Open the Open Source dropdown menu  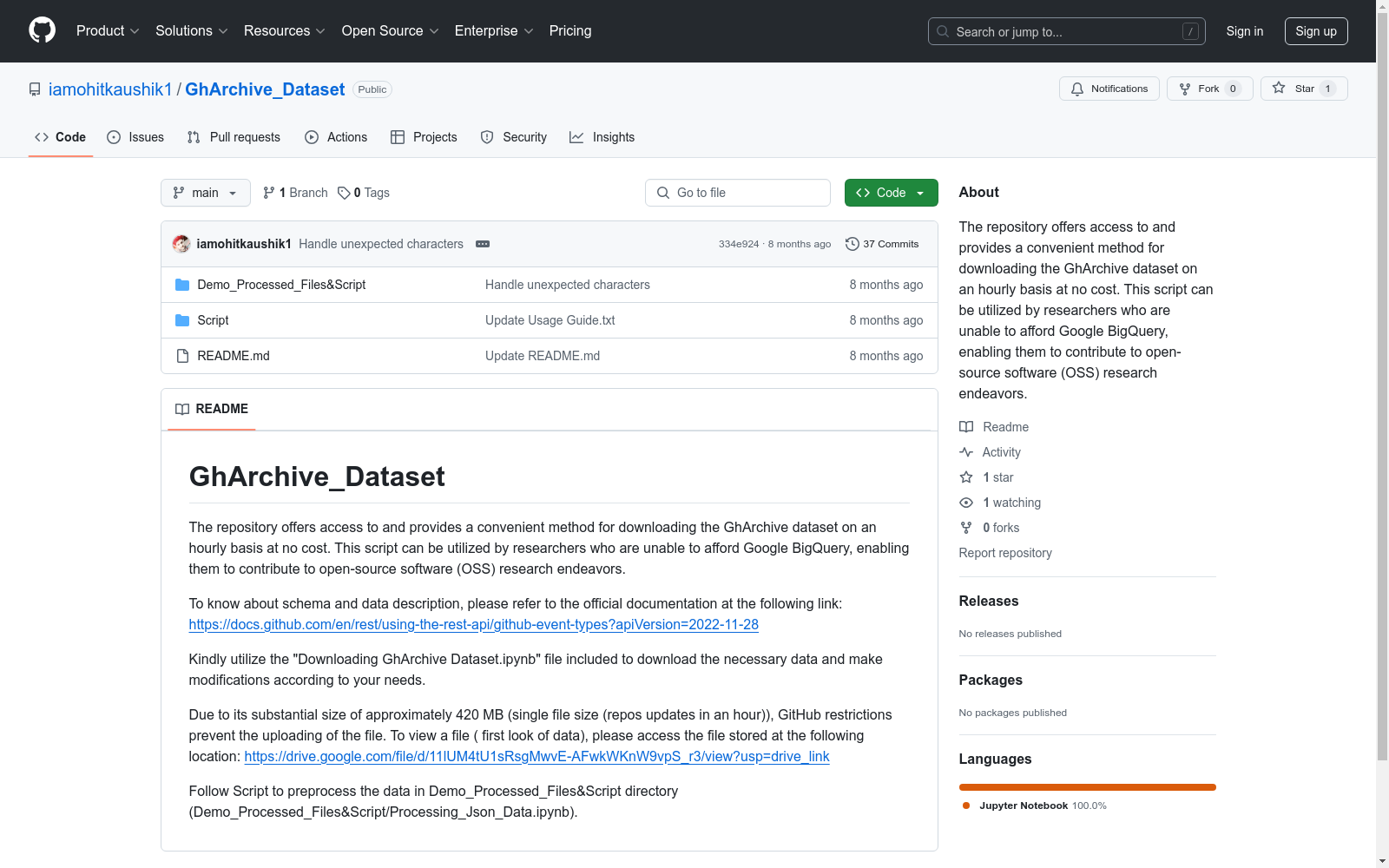[391, 30]
